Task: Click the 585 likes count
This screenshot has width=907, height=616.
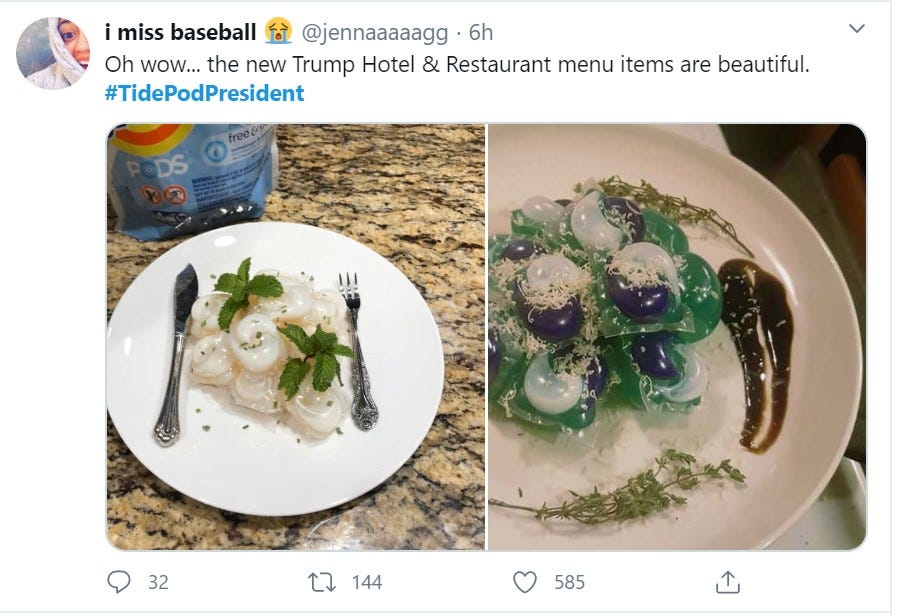Action: [x=570, y=582]
